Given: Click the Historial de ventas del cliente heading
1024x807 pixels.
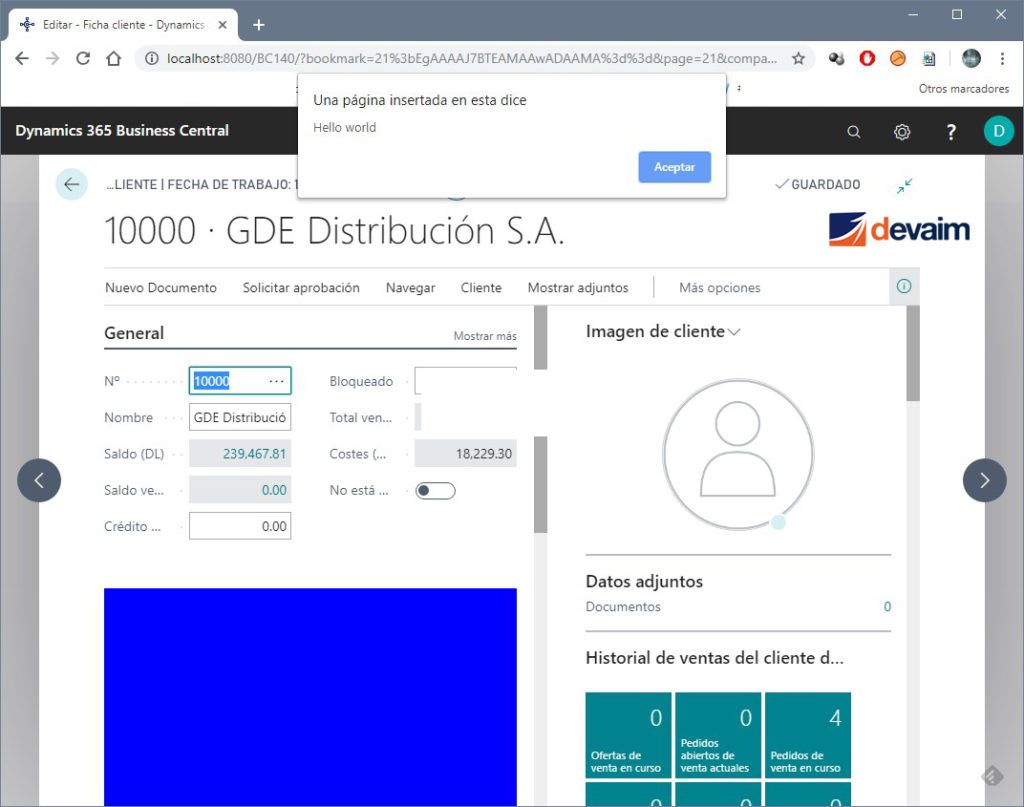Looking at the screenshot, I should tap(714, 657).
